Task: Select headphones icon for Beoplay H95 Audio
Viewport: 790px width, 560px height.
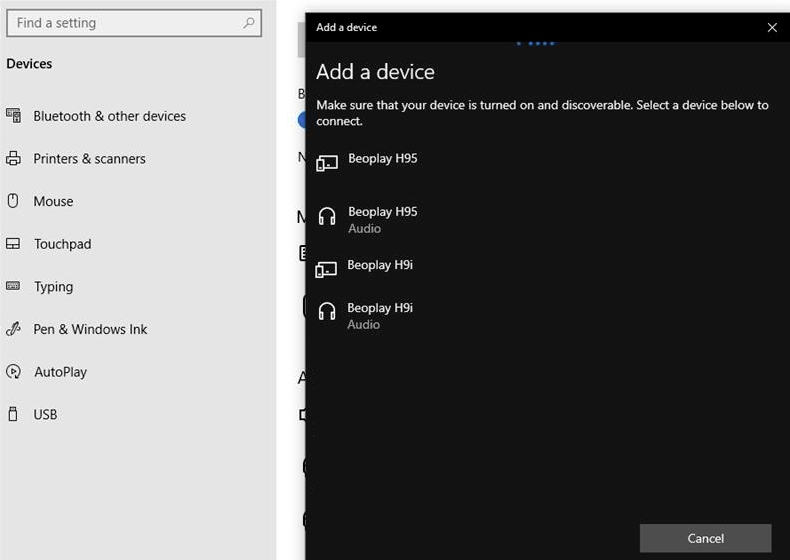Action: (327, 217)
